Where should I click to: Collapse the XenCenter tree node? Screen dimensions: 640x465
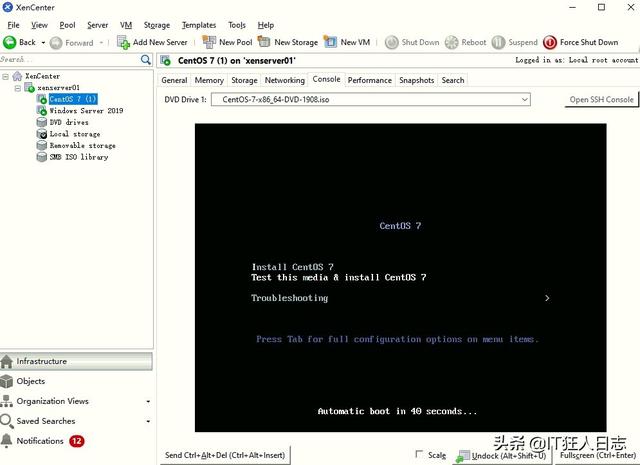tap(5, 76)
